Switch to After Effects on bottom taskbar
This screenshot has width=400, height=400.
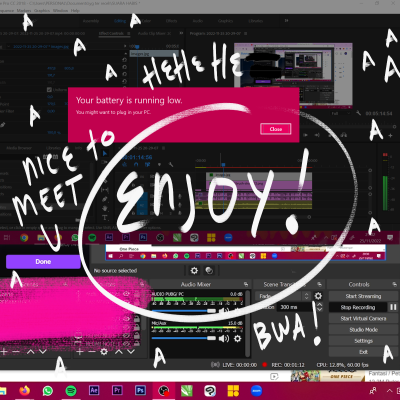(x=94, y=390)
